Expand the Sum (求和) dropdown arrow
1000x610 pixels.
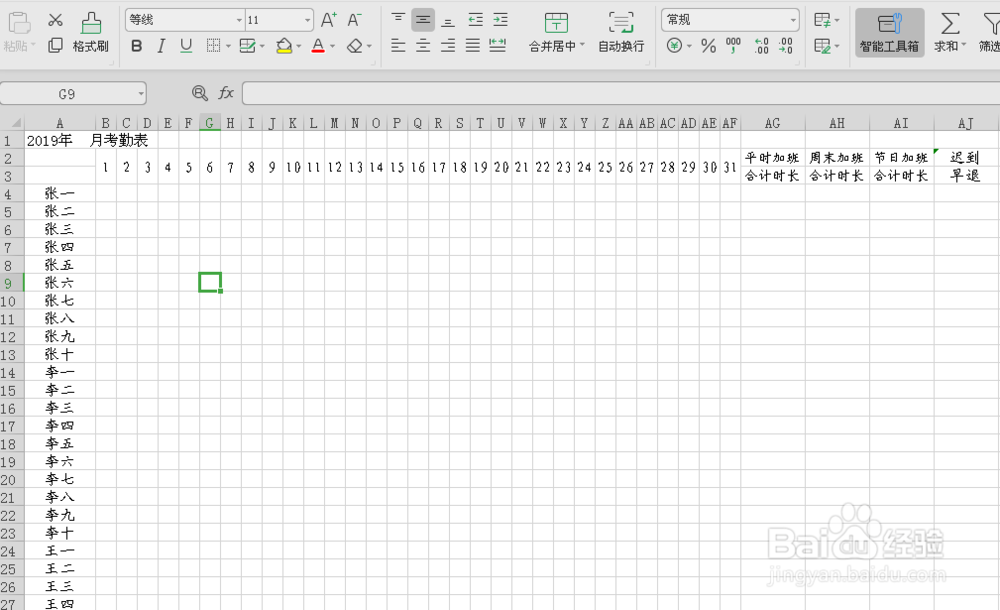pos(964,45)
